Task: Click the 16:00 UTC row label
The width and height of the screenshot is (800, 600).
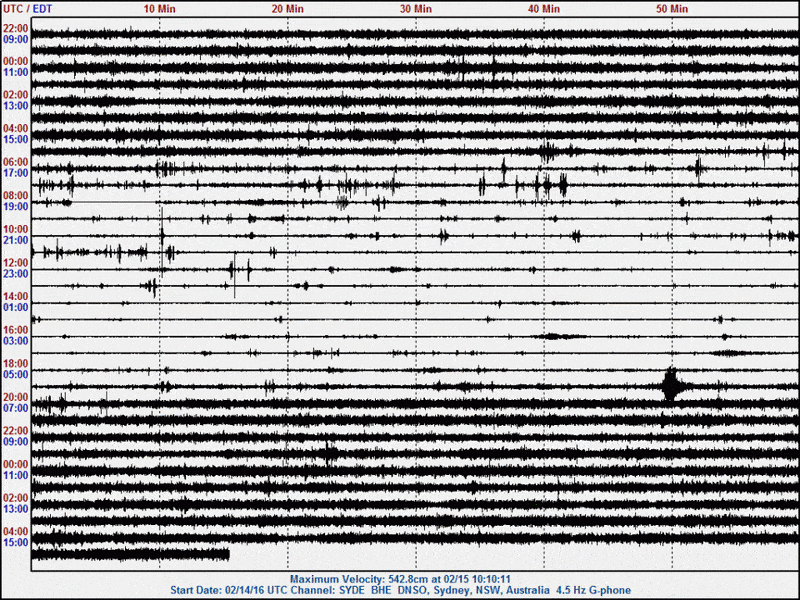Action: pyautogui.click(x=15, y=330)
